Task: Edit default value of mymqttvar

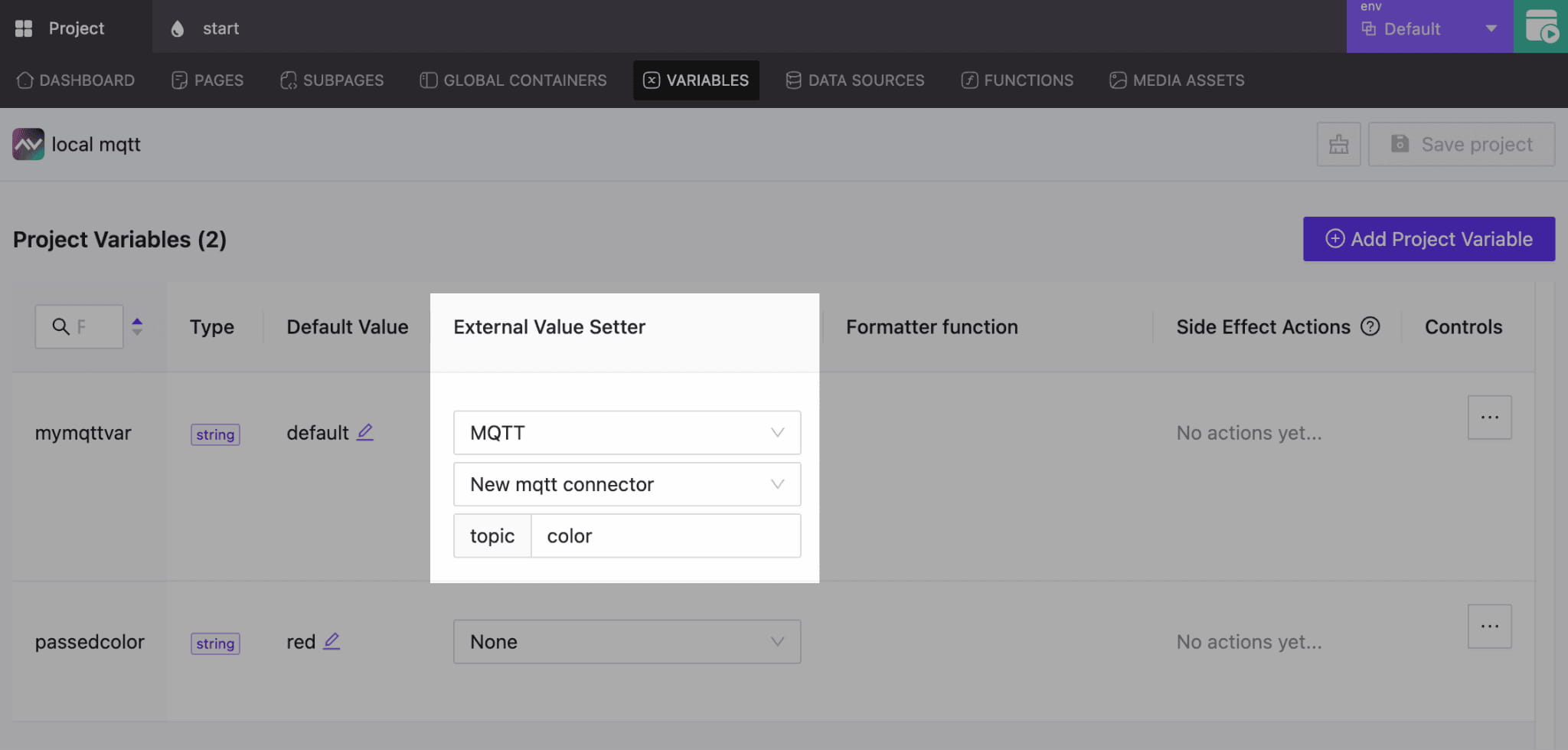Action: point(365,432)
